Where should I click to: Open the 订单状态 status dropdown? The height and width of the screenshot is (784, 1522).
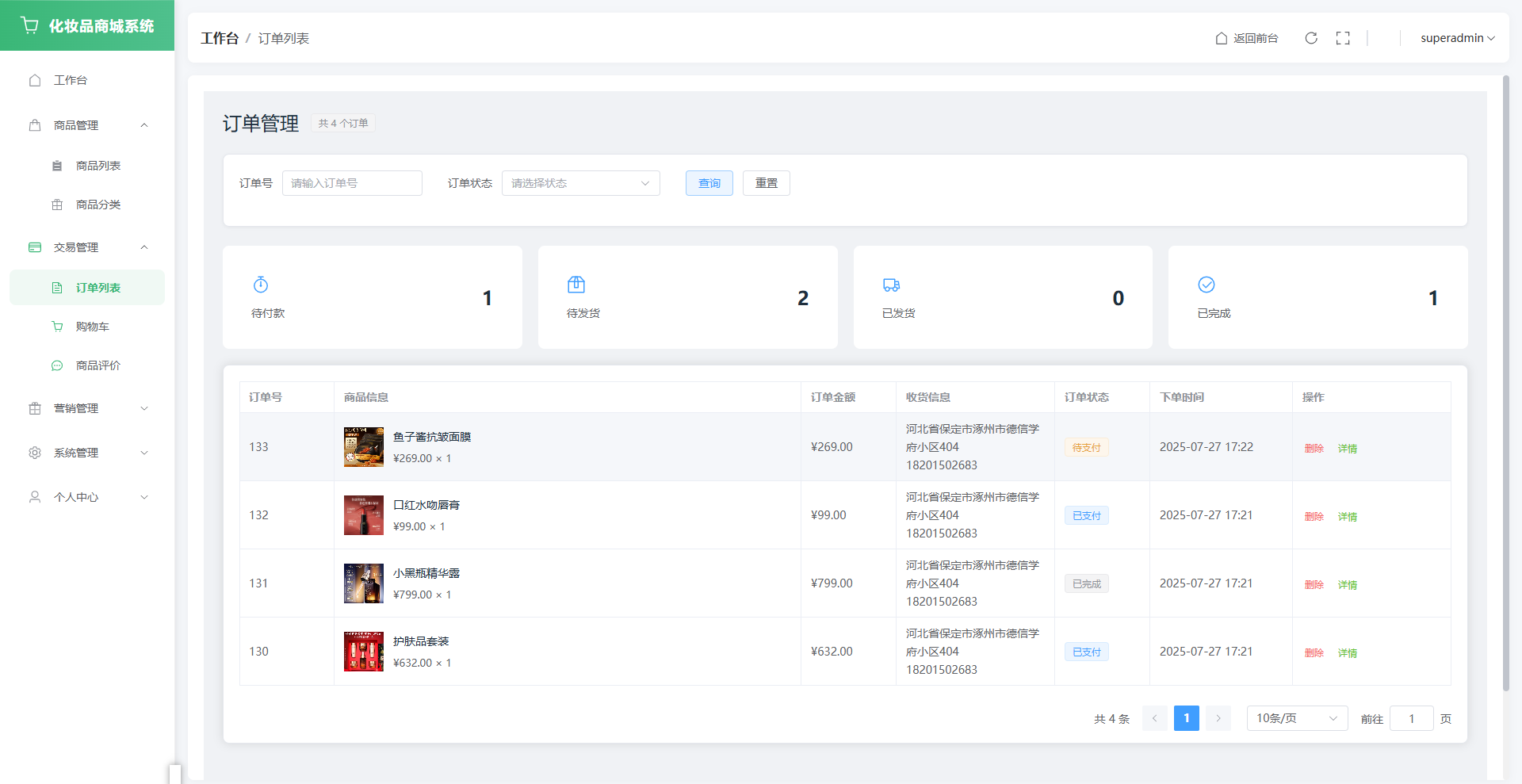(x=580, y=183)
